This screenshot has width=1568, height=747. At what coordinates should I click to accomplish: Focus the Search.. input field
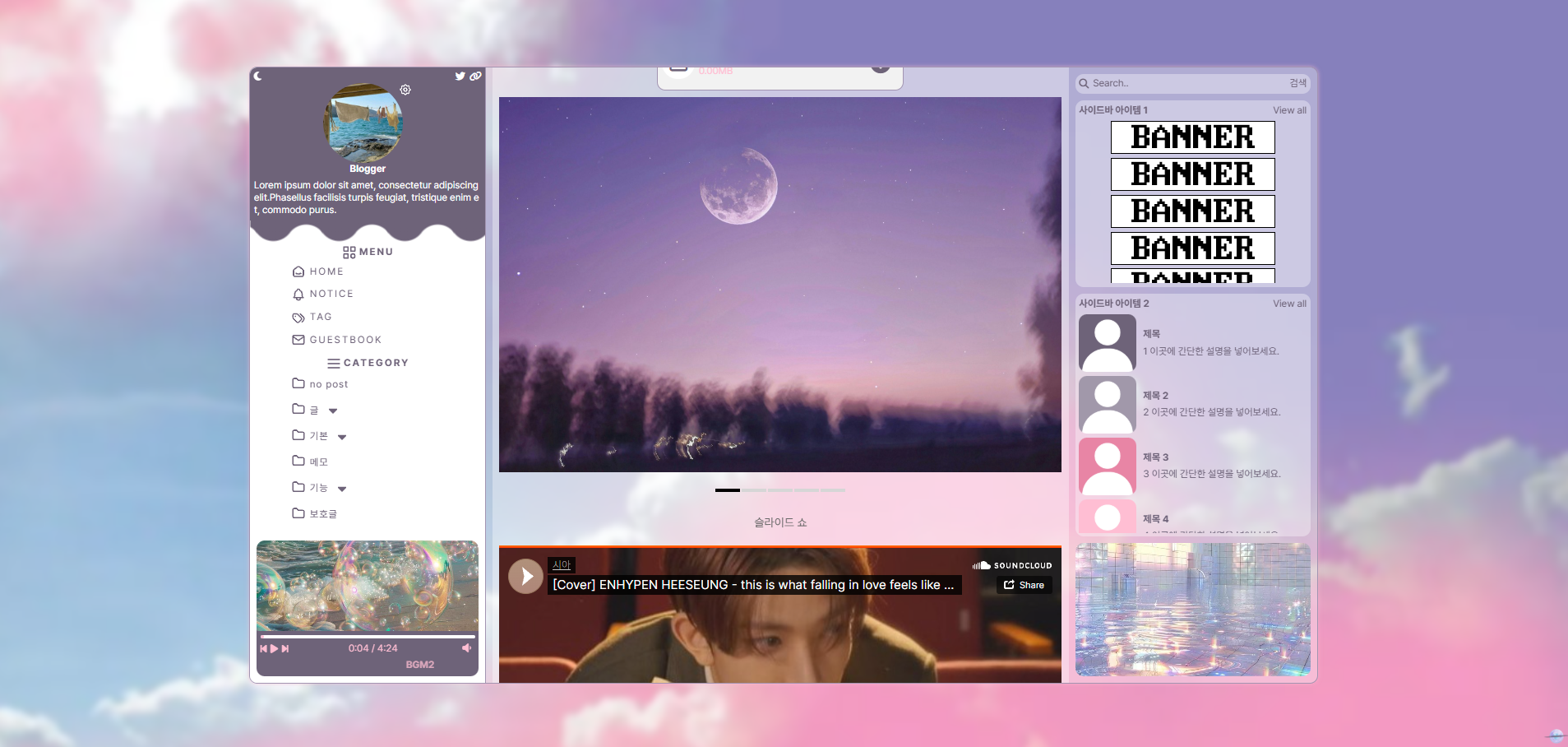(x=1188, y=83)
